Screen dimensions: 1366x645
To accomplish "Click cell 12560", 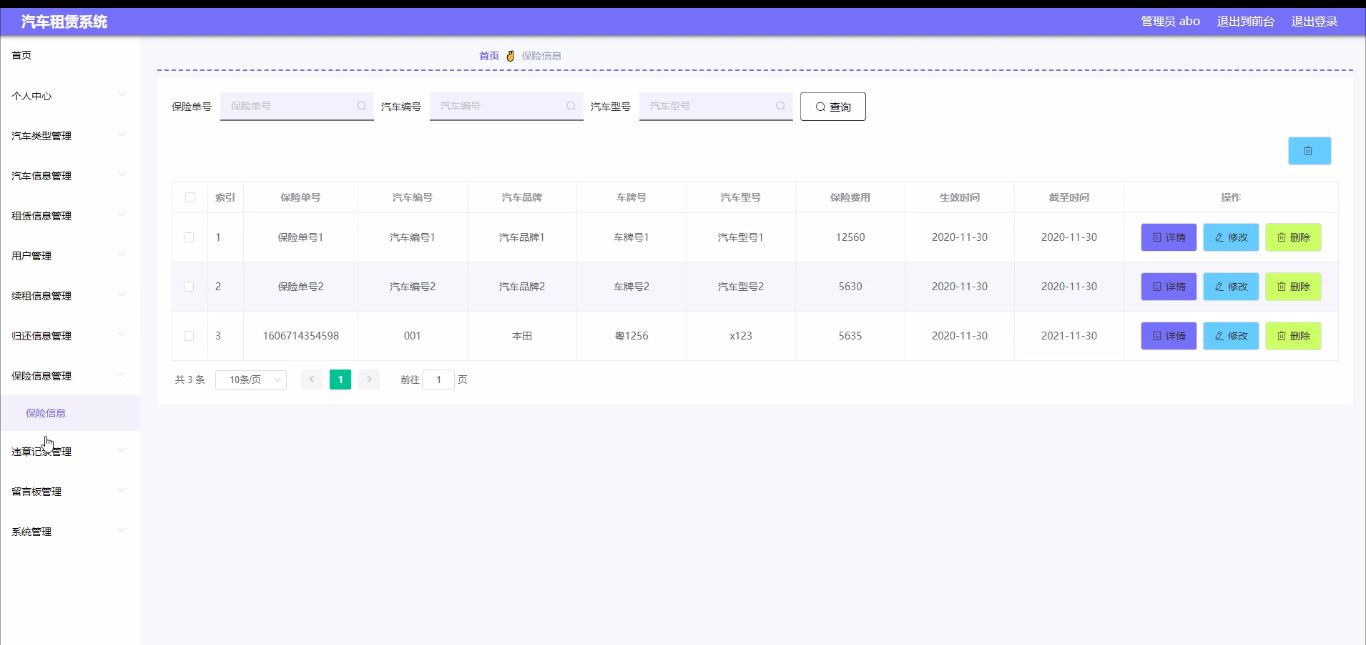I will [x=850, y=238].
